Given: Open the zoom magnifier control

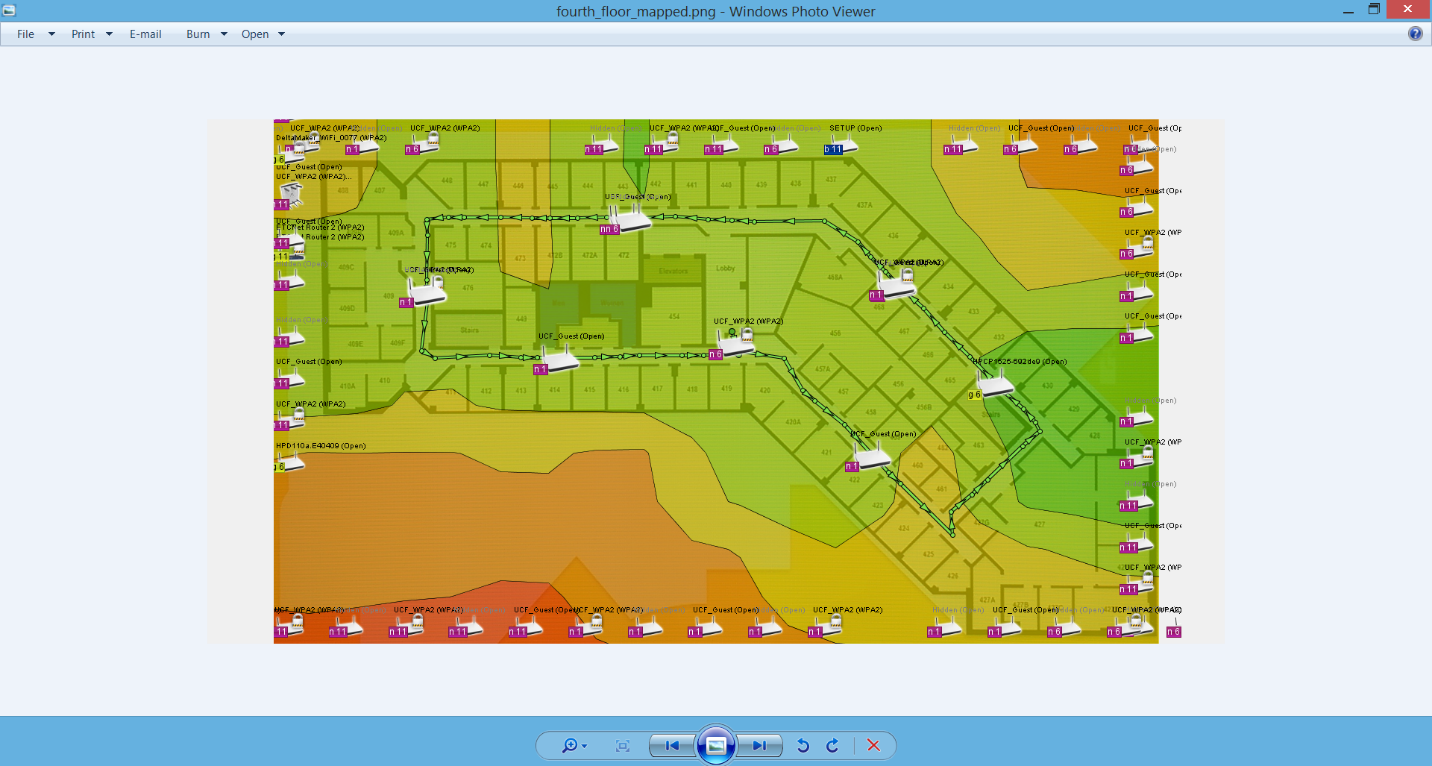Looking at the screenshot, I should coord(574,746).
